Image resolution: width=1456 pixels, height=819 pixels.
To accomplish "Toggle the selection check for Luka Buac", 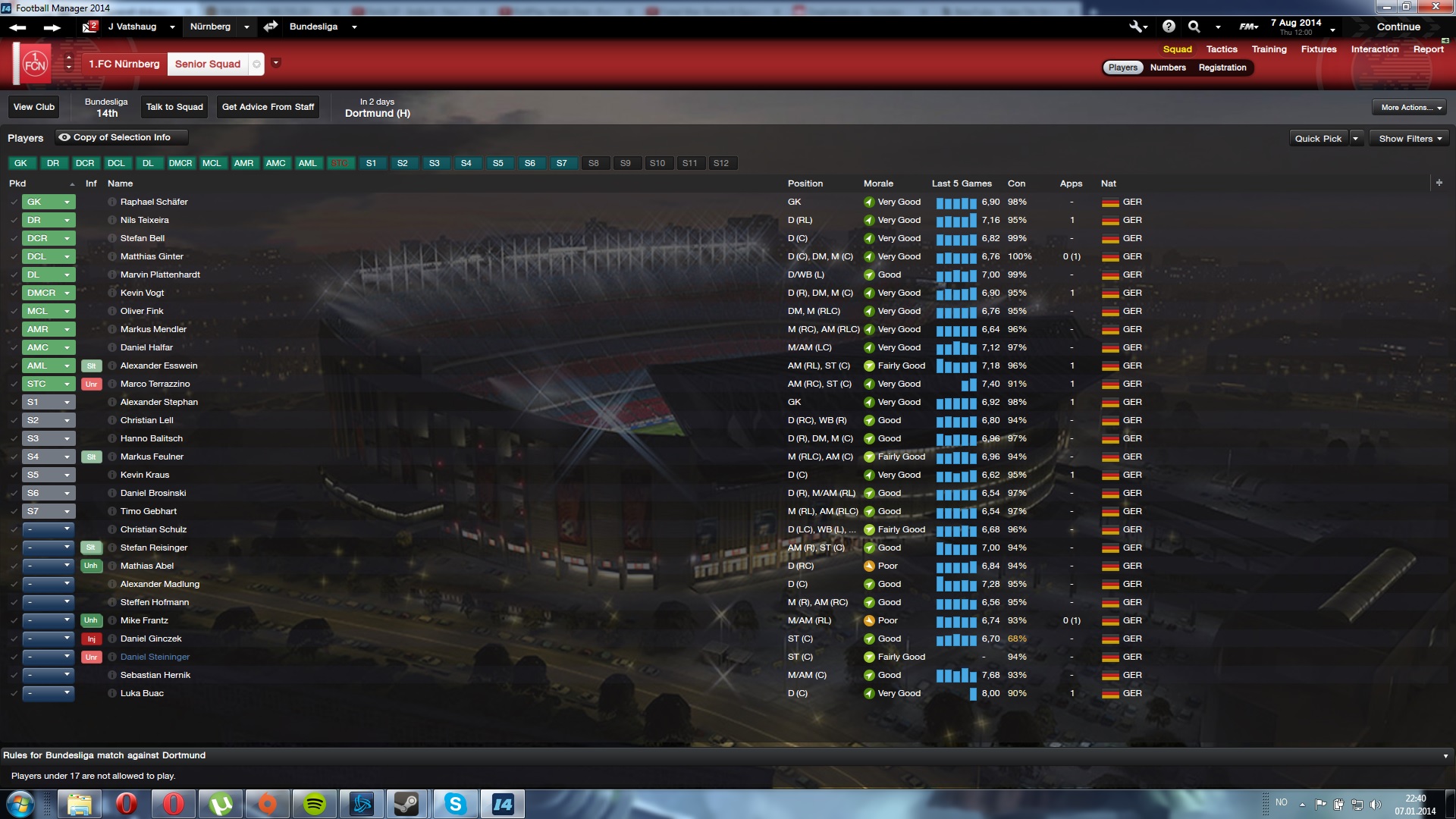I will click(14, 693).
